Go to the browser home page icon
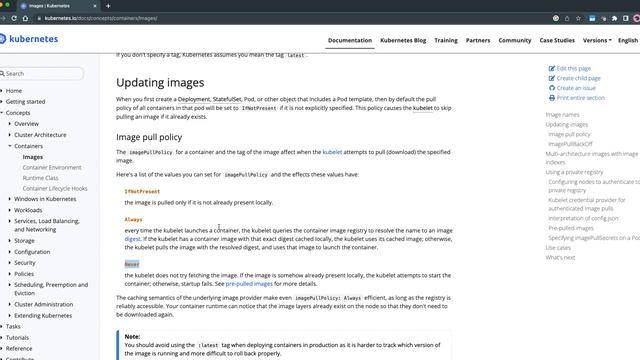The image size is (640, 360). [x=25, y=18]
